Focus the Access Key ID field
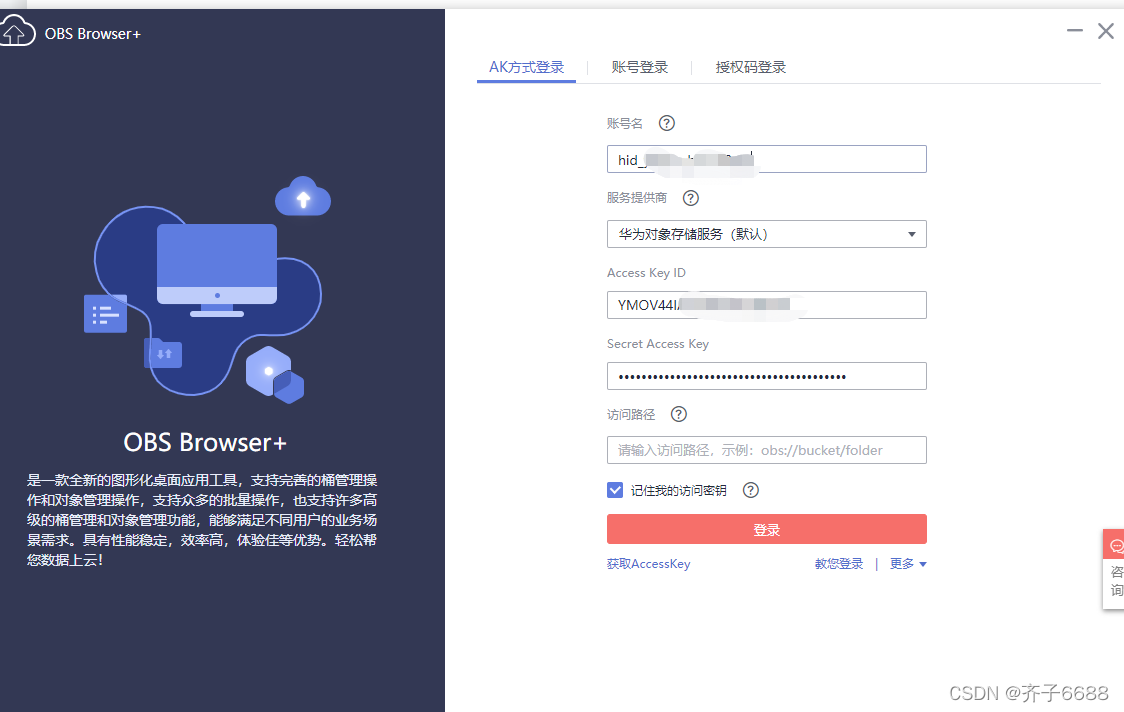The height and width of the screenshot is (712, 1124). (x=766, y=305)
